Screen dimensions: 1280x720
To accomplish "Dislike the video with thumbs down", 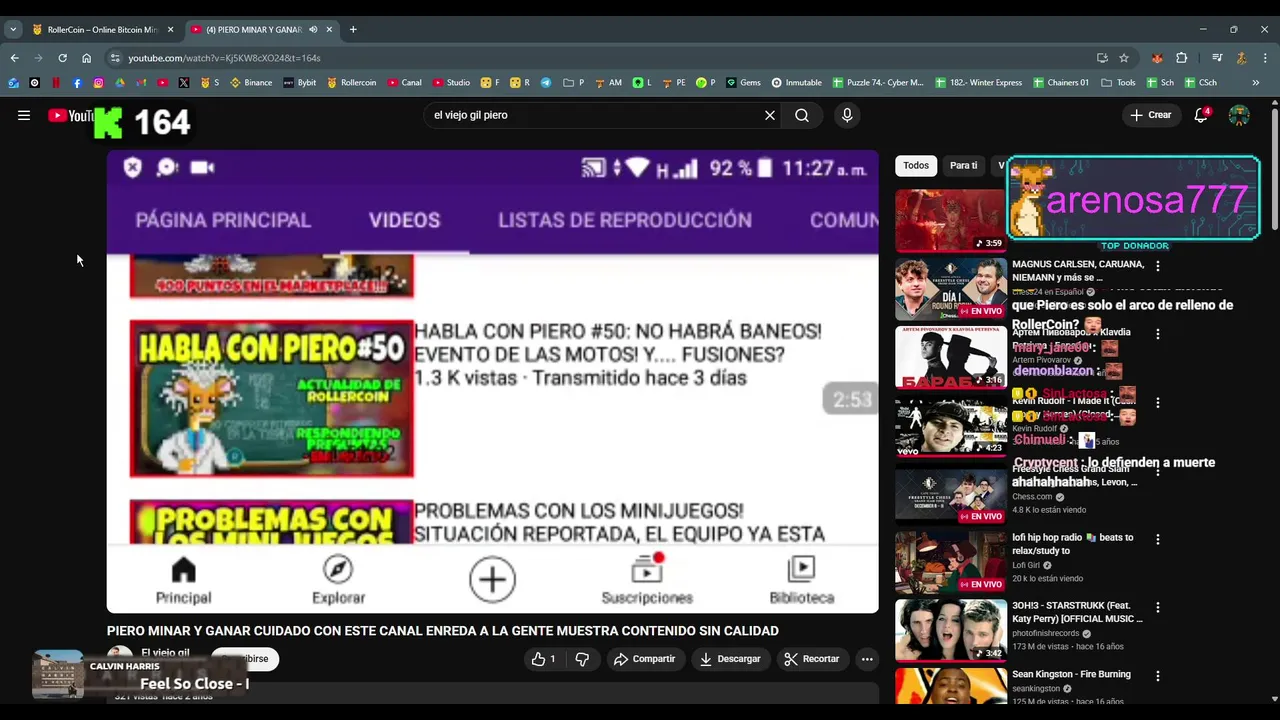I will (x=582, y=659).
